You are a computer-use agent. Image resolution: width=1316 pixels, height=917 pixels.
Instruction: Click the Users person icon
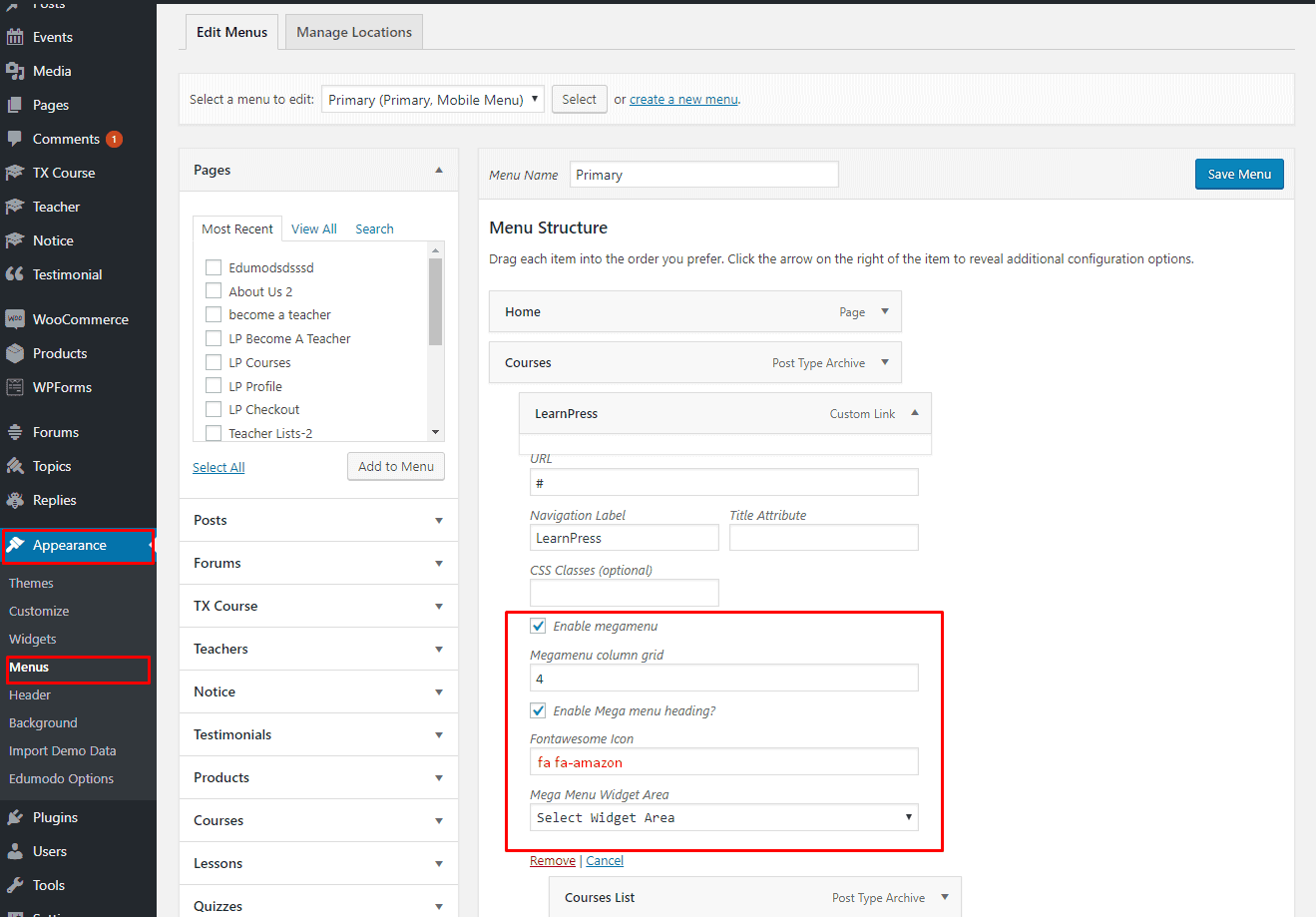coord(15,851)
